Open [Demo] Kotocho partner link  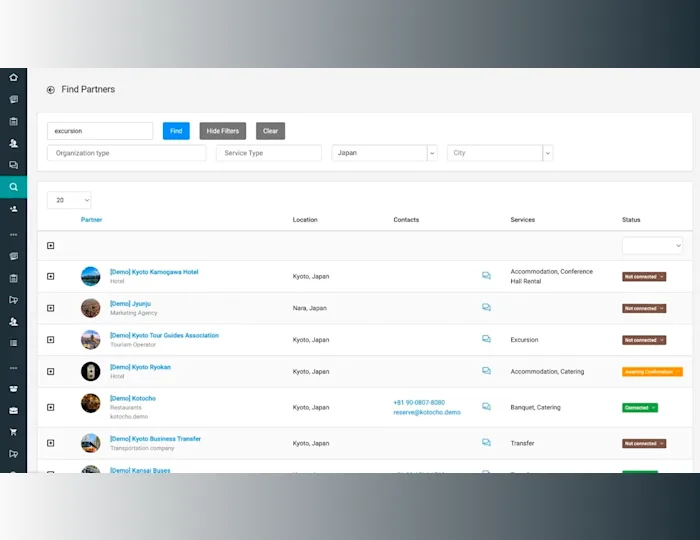[133, 398]
